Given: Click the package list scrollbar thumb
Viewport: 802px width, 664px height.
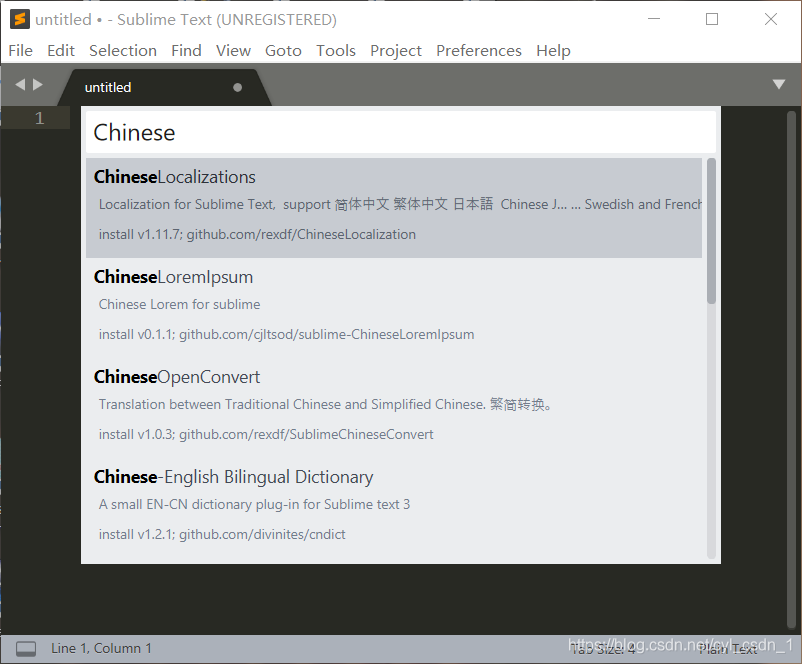Looking at the screenshot, I should [711, 231].
